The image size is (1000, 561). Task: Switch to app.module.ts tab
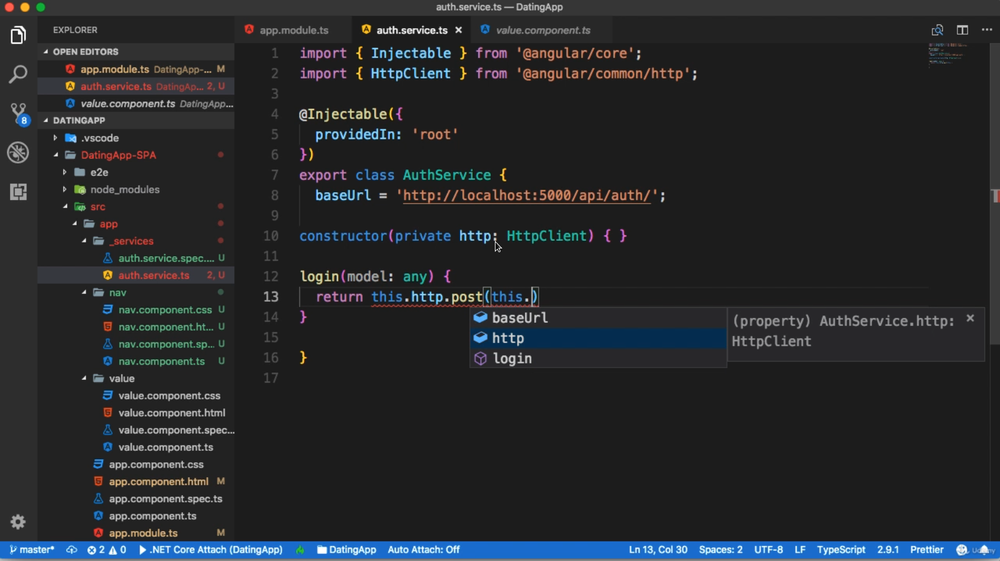293,30
